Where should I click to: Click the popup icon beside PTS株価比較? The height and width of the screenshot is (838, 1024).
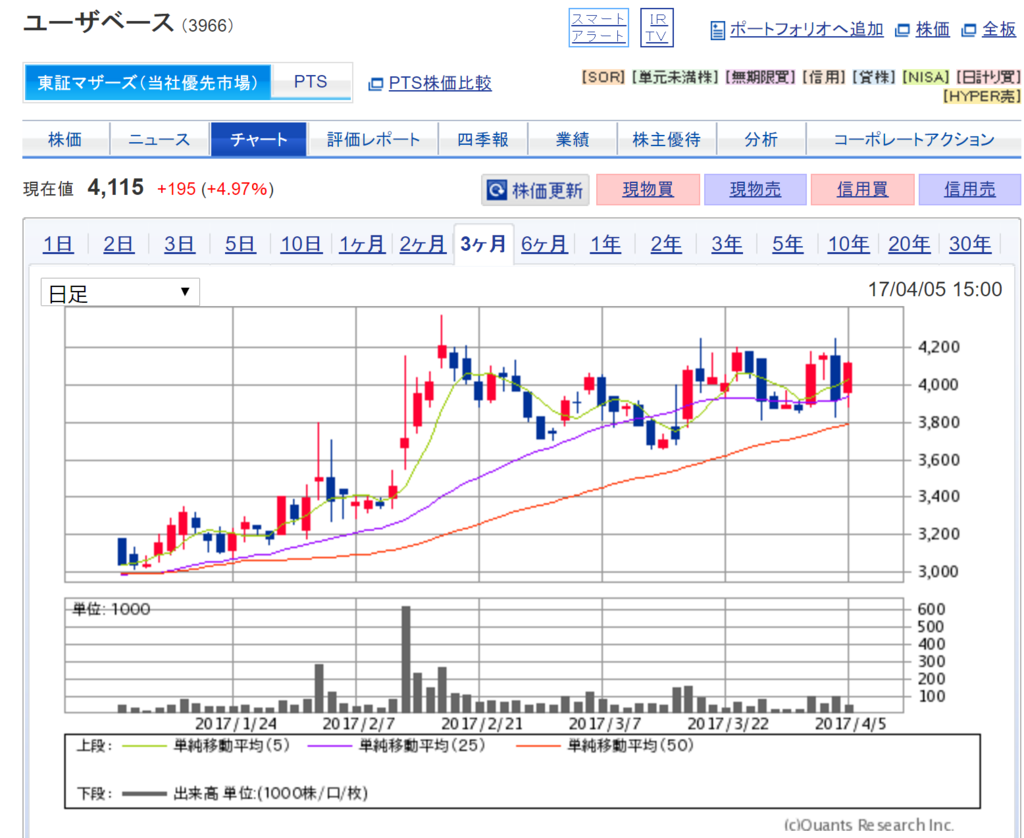tap(375, 84)
